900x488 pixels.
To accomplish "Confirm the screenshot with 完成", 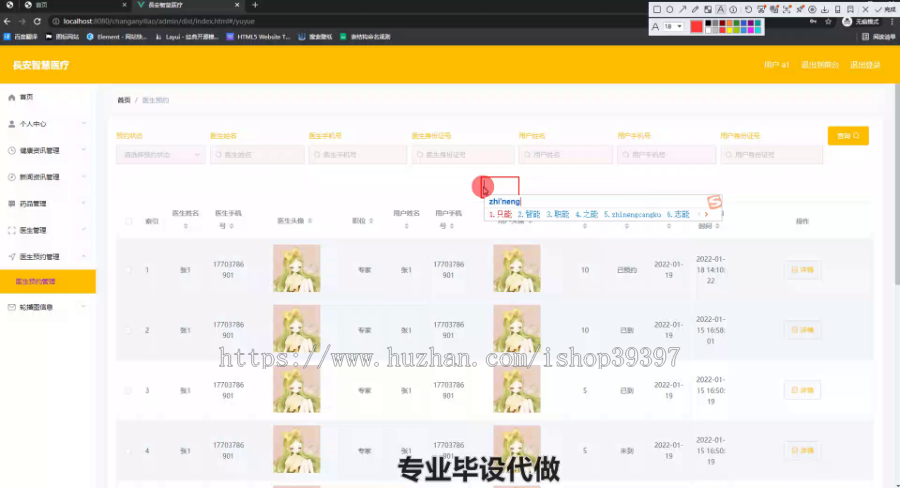I will click(883, 10).
